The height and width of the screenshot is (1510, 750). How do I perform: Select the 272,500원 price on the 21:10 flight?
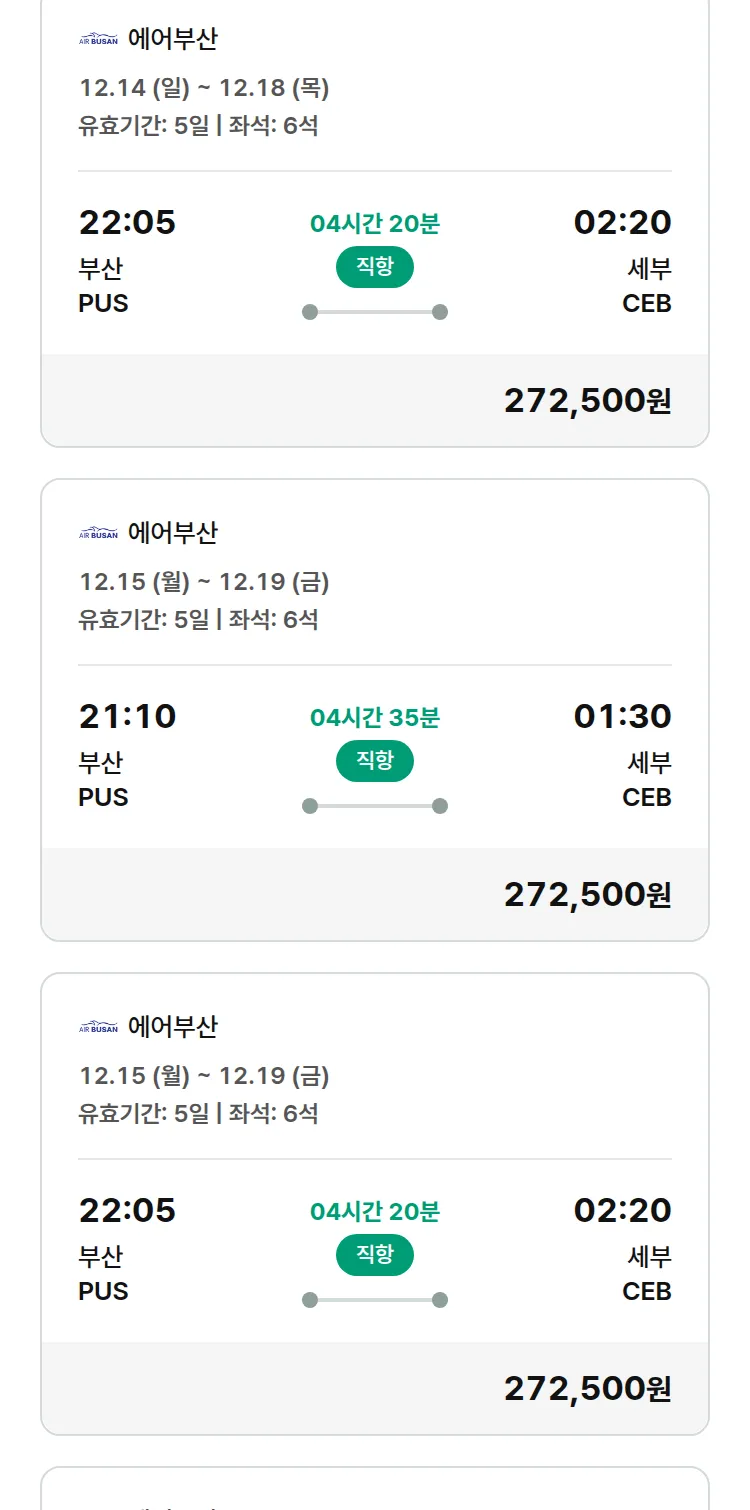(x=587, y=895)
